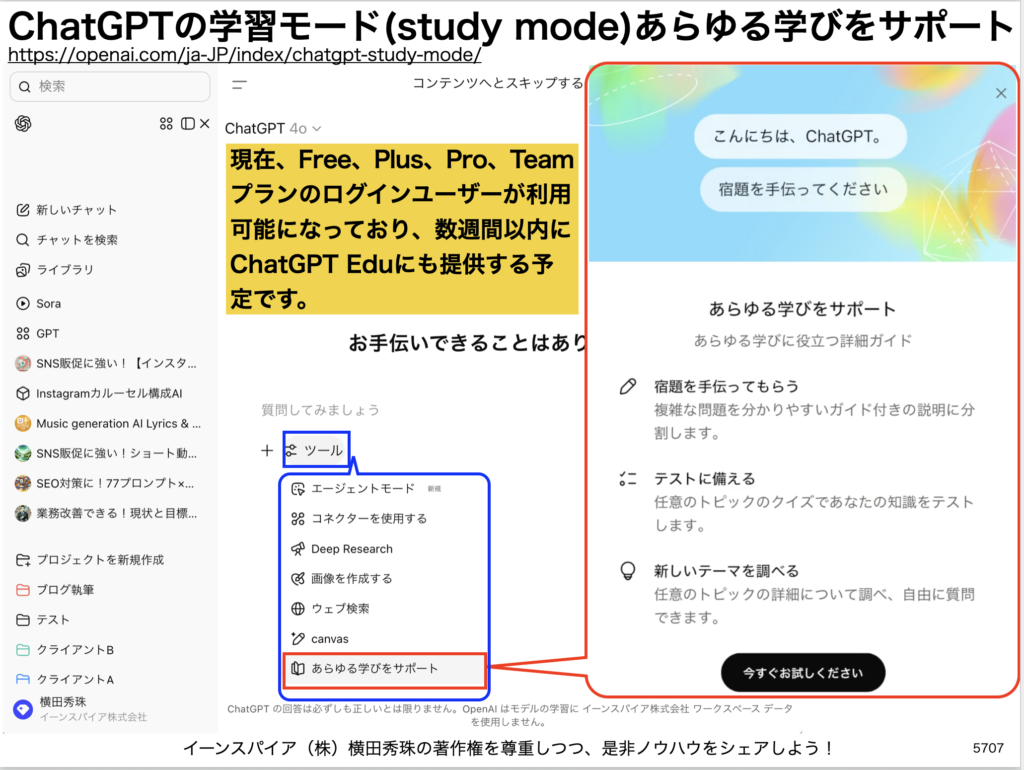1024x770 pixels.
Task: Start a new chat via 新しいチャット
Action: [x=66, y=210]
